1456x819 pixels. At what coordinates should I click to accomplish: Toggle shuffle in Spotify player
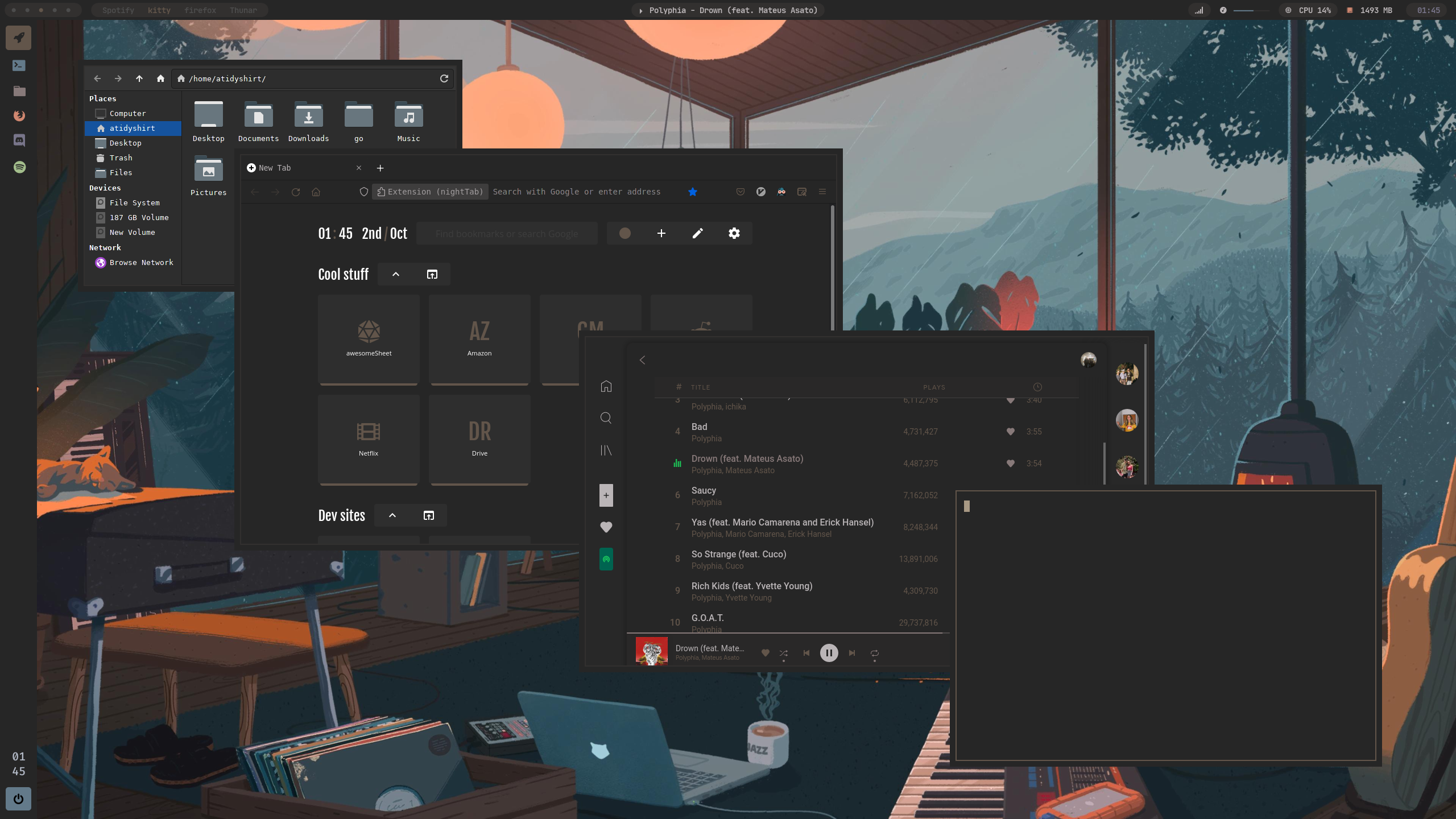(783, 653)
